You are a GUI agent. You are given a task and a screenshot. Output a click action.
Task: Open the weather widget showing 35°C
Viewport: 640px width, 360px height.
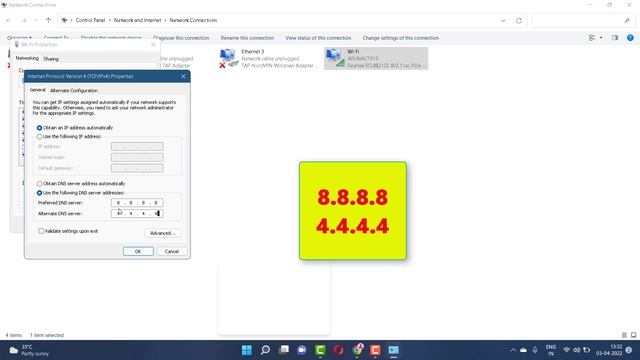(x=29, y=350)
